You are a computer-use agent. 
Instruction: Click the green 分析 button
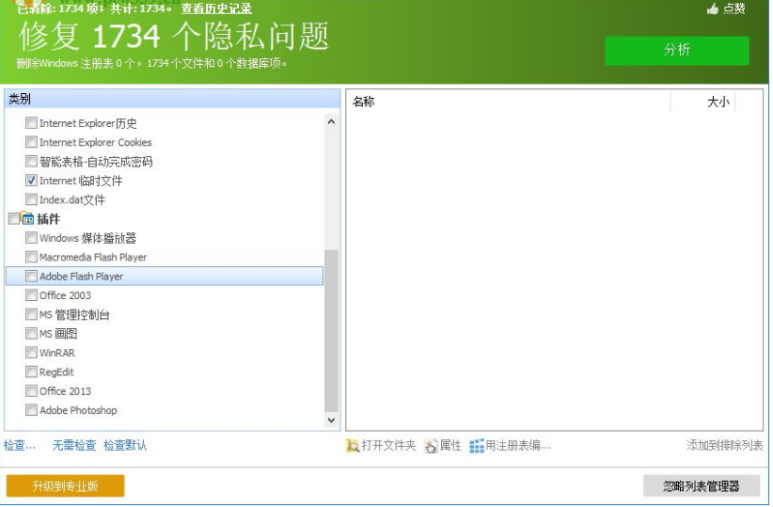point(677,50)
